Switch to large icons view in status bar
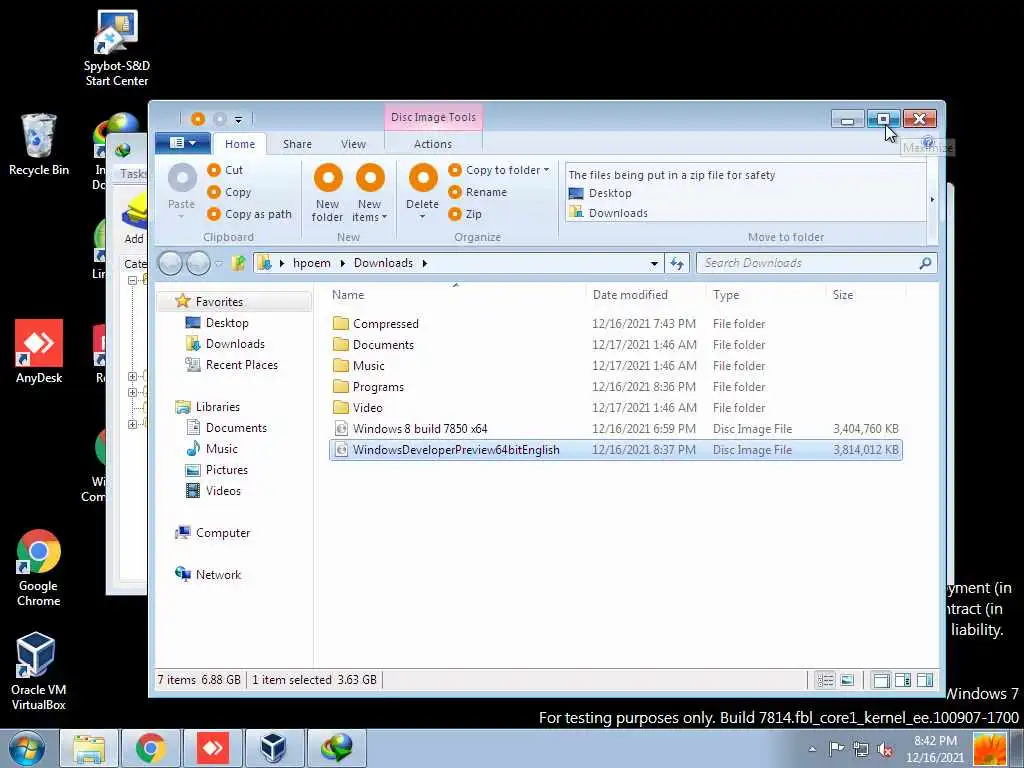This screenshot has width=1024, height=768. 847,680
